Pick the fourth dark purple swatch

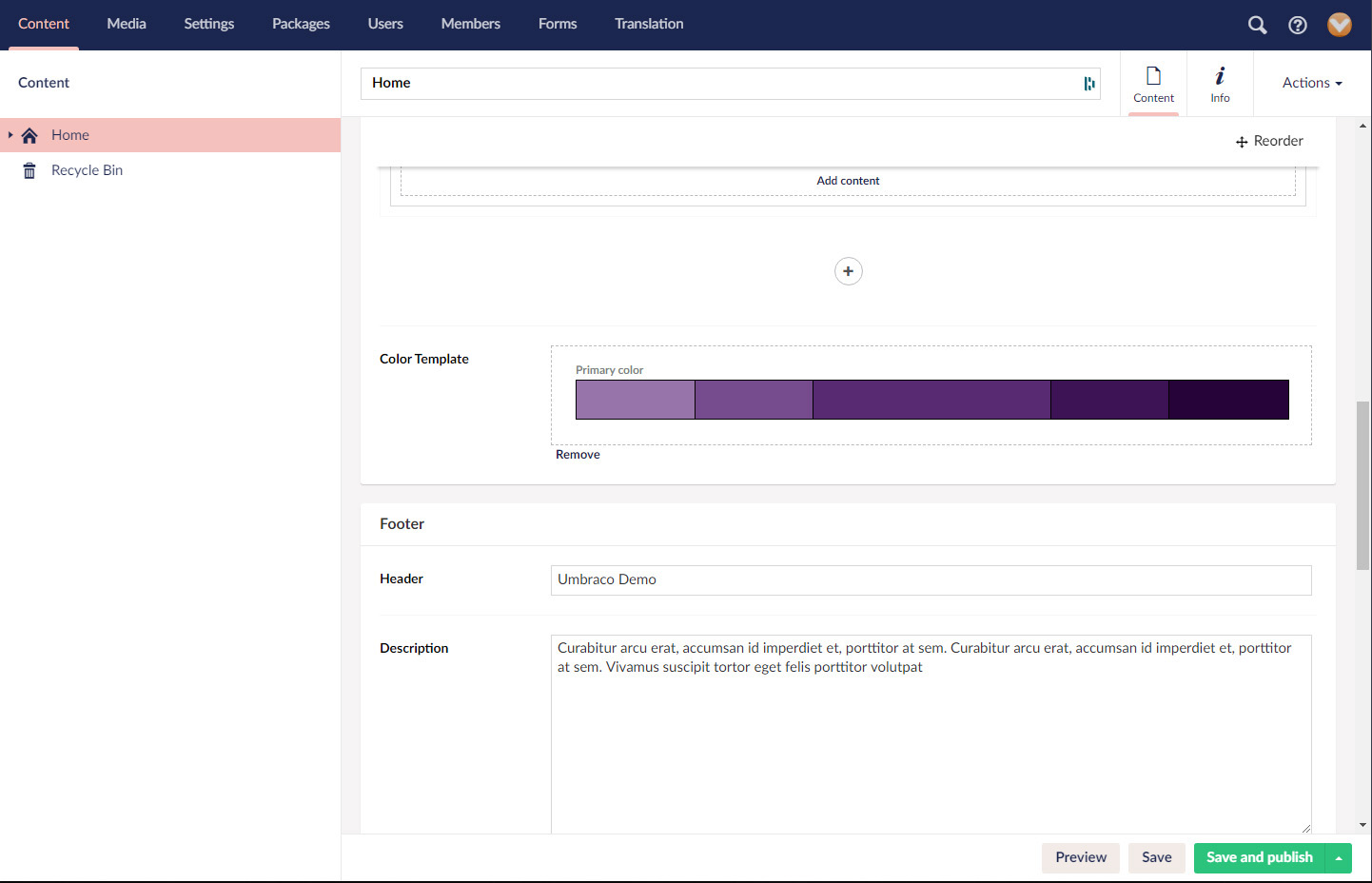1110,400
